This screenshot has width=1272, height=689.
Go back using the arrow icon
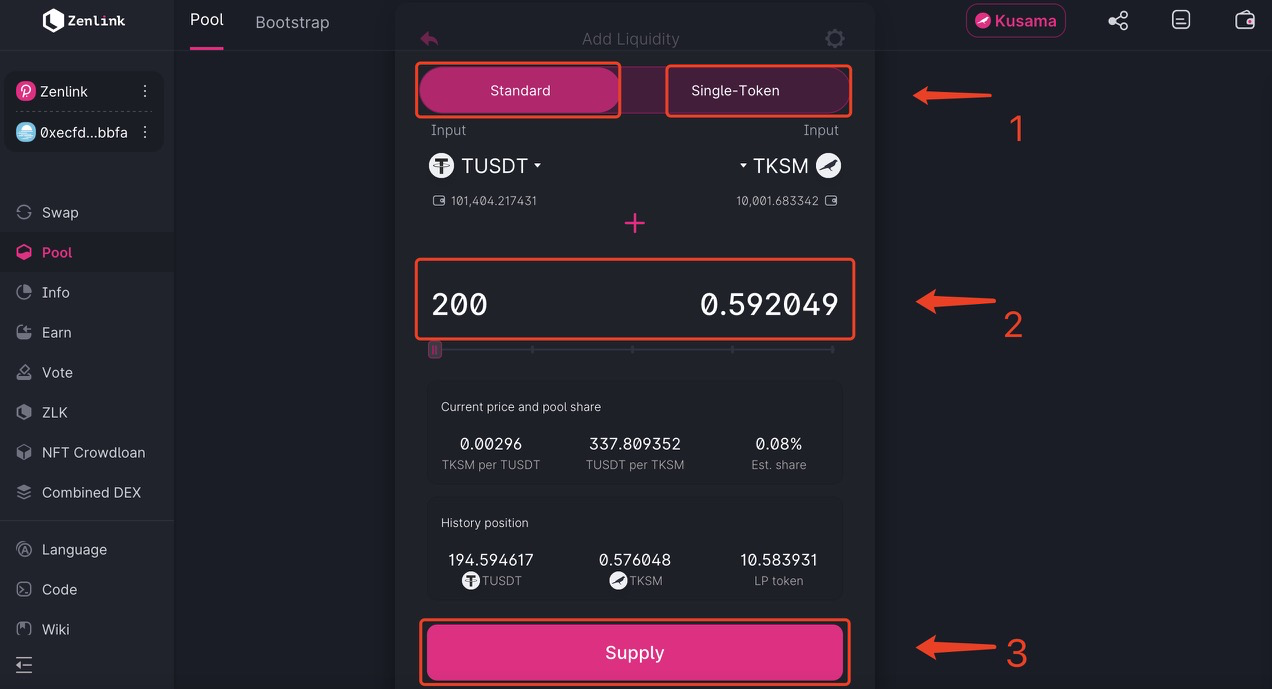pos(429,39)
